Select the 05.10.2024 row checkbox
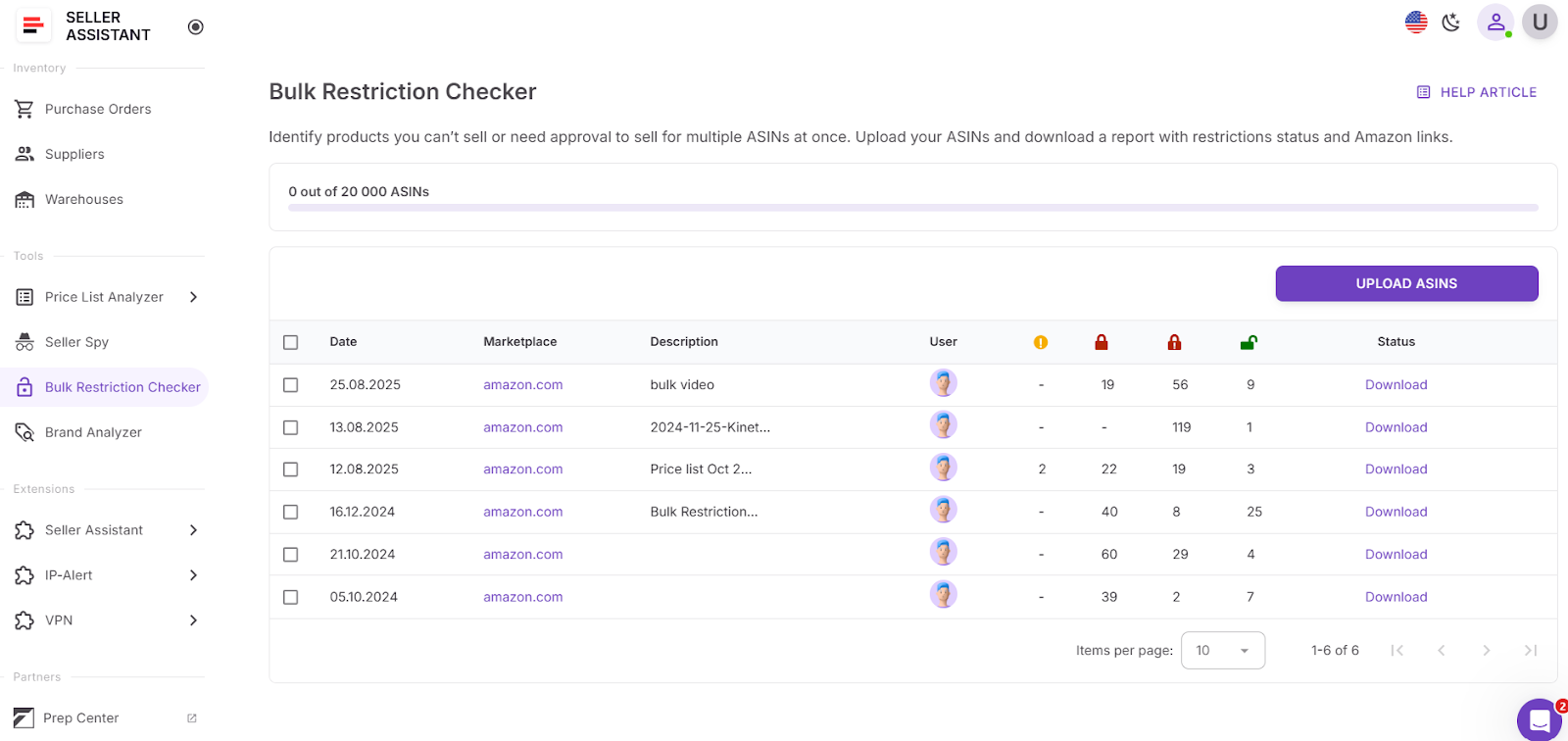Screen dimensions: 1568x741 click(x=290, y=597)
